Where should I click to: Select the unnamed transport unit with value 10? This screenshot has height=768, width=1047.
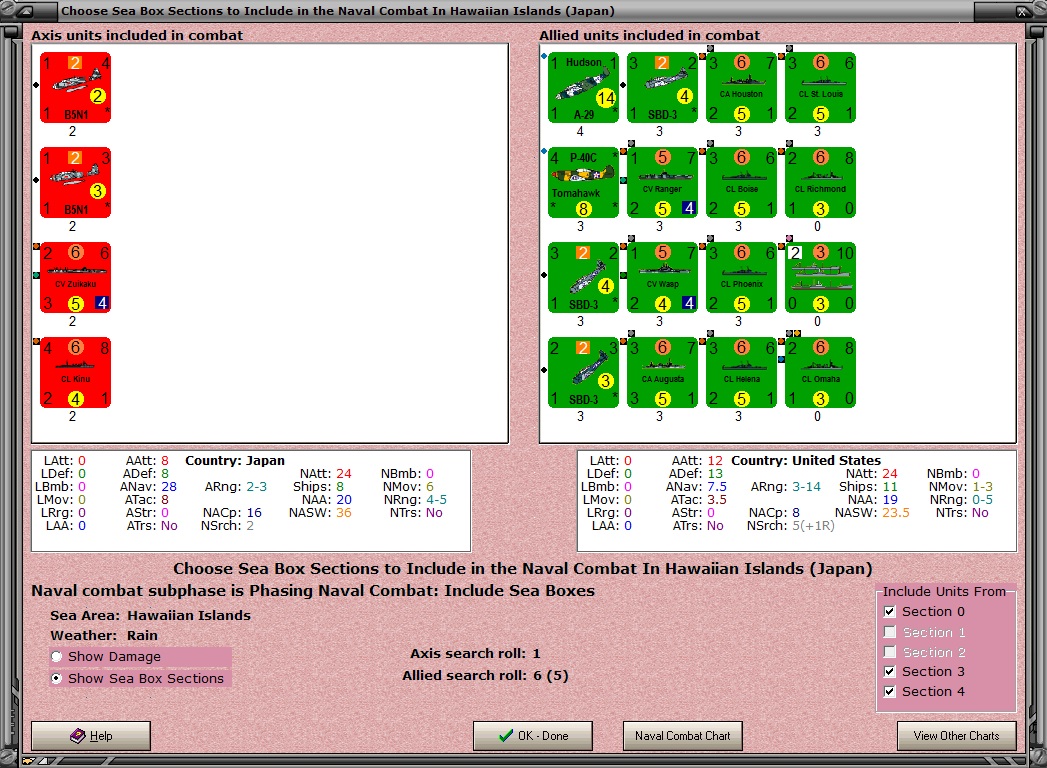tap(820, 277)
